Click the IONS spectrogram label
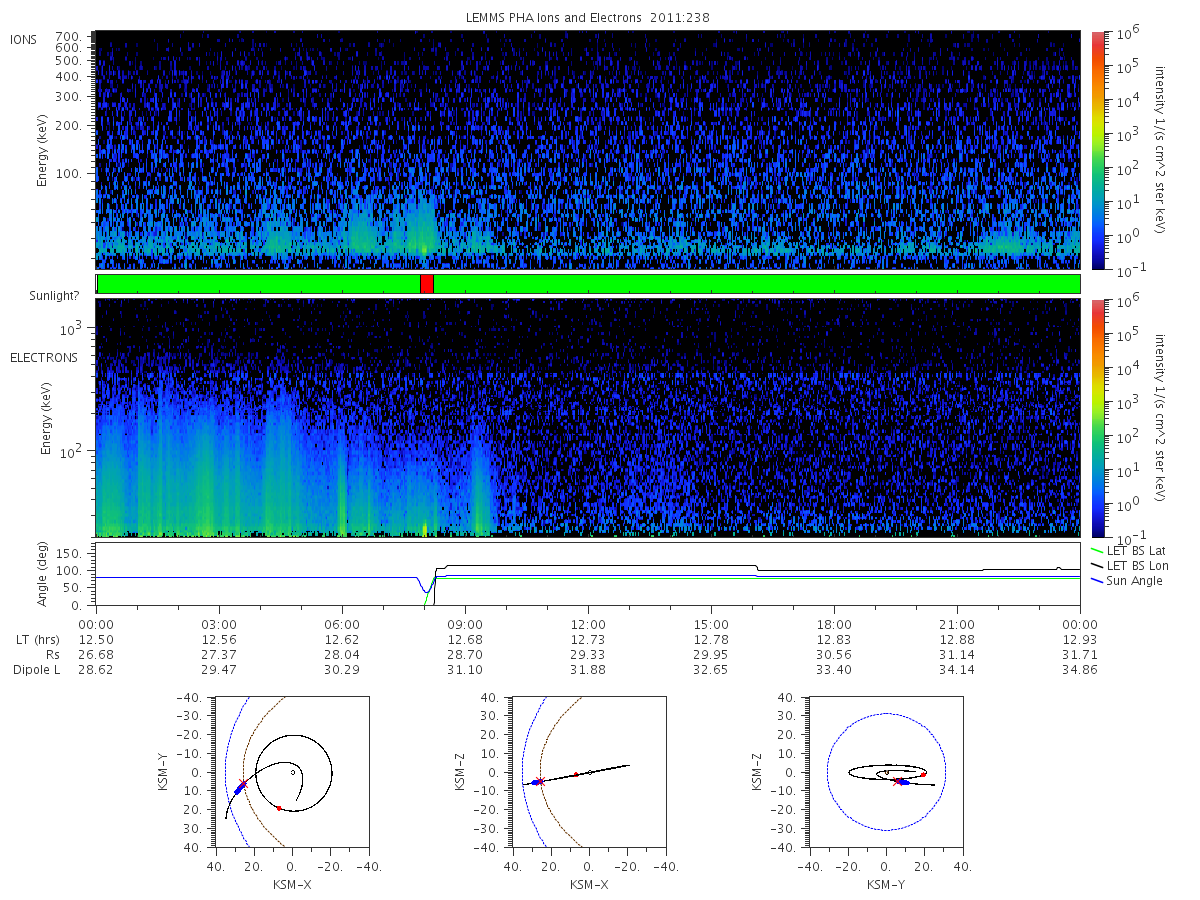Screen dimensions: 1200x900 coord(24,39)
